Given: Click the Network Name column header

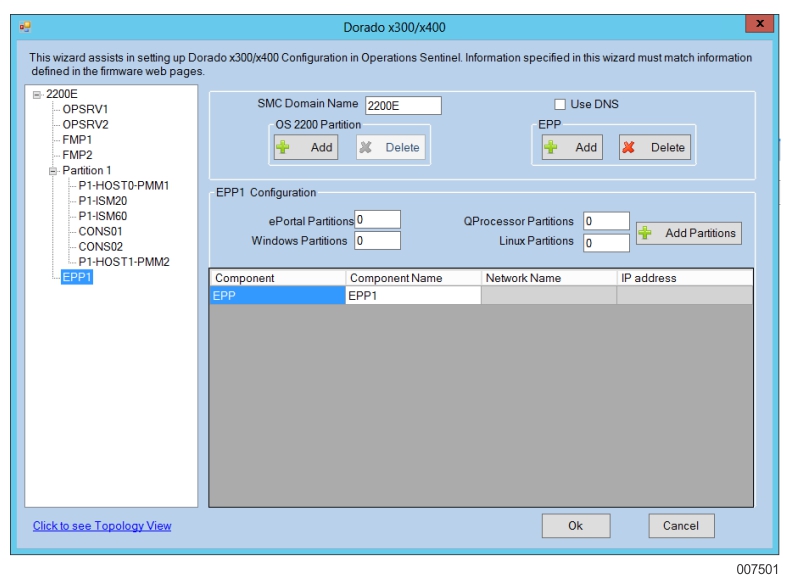Looking at the screenshot, I should coord(549,278).
